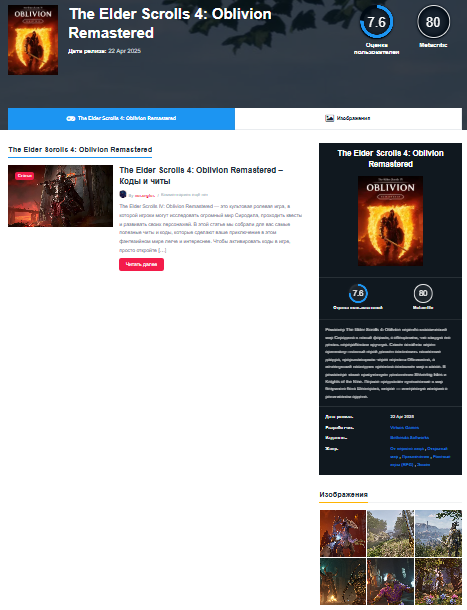
Task: Open the 'Приключения' genre link
Action: point(415,457)
